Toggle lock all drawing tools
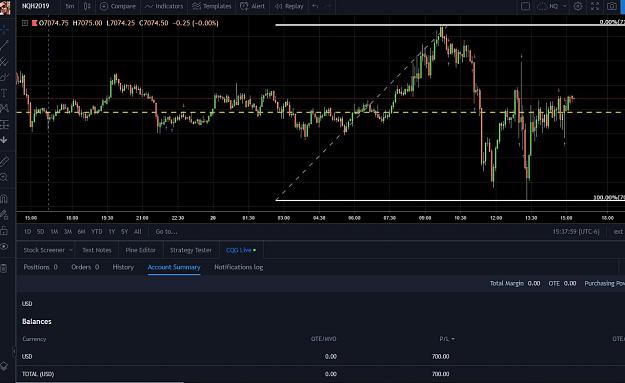The height and width of the screenshot is (383, 625). pyautogui.click(x=4, y=231)
